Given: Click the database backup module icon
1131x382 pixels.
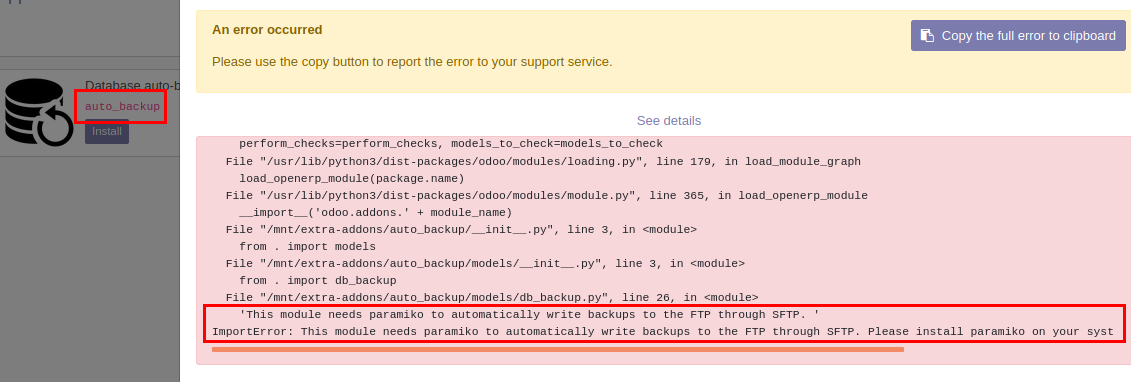Looking at the screenshot, I should pyautogui.click(x=38, y=112).
